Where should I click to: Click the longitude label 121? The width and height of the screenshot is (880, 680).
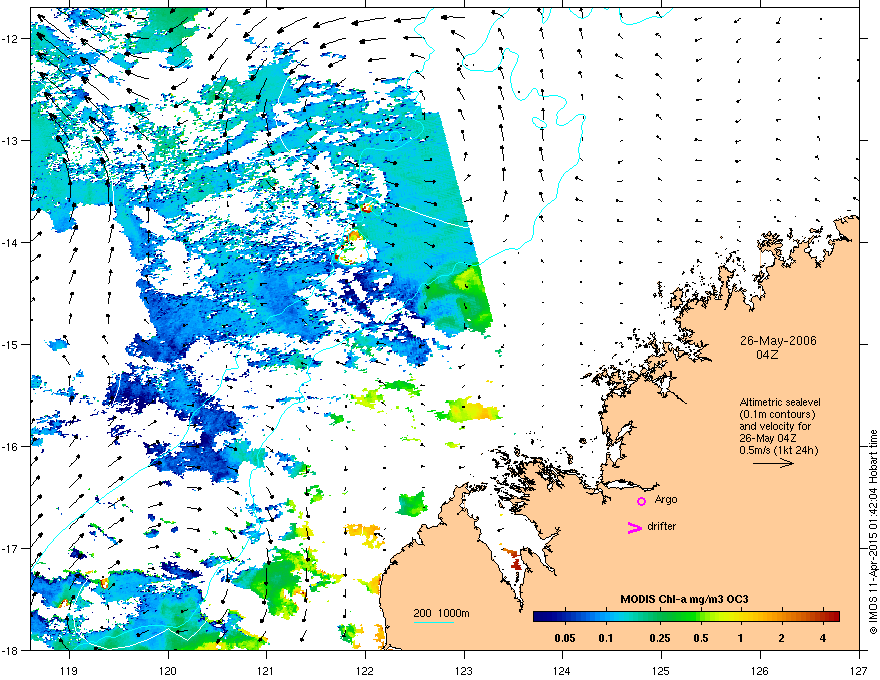[x=267, y=670]
